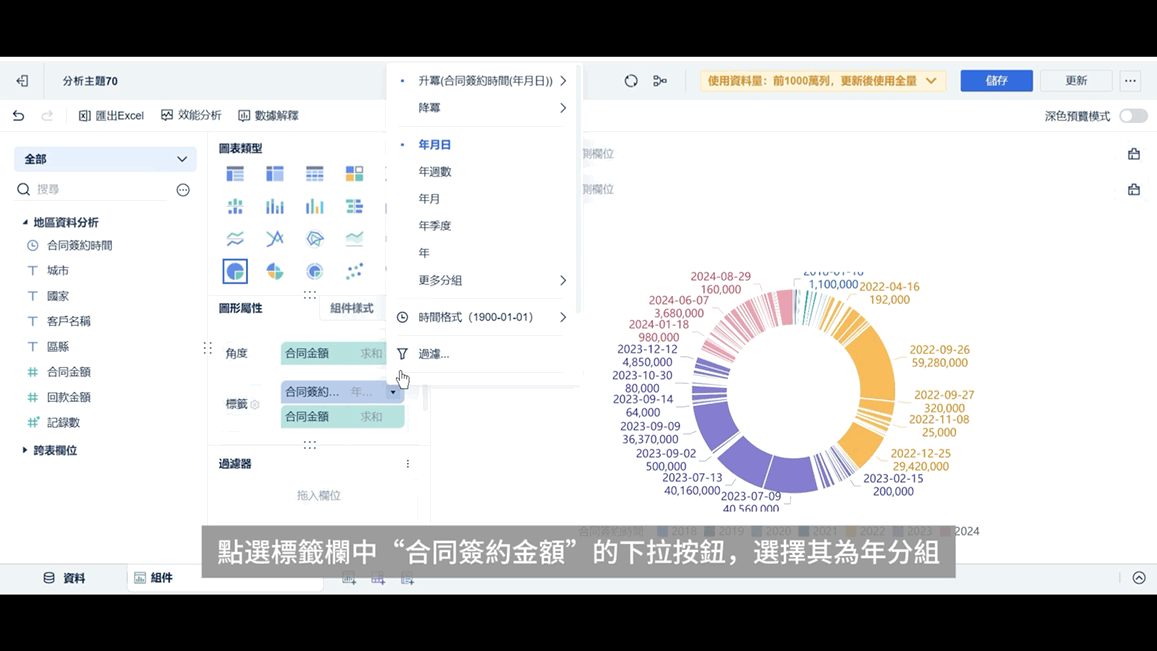
Task: Switch to the 圖形屬性 tab
Action: pos(241,309)
